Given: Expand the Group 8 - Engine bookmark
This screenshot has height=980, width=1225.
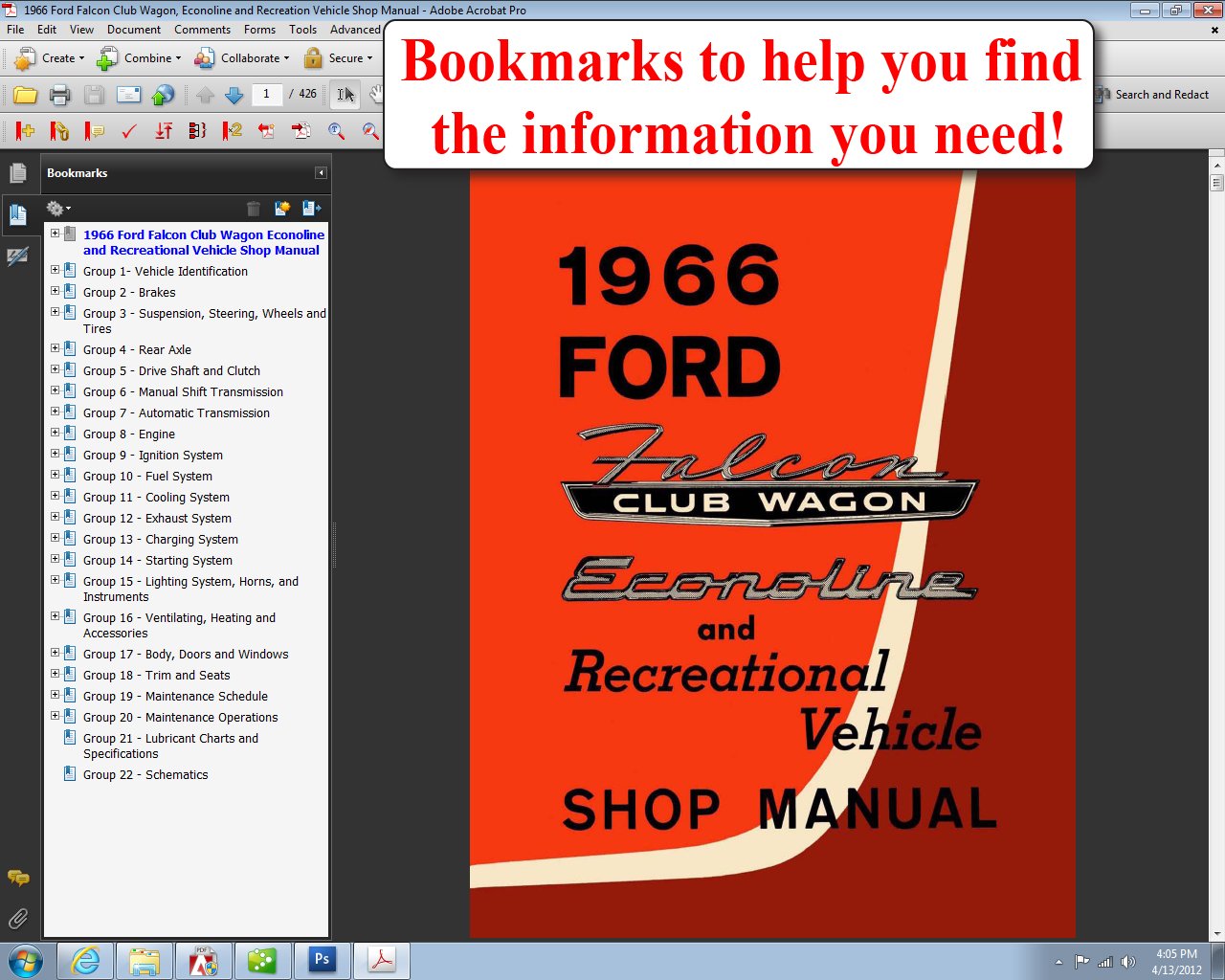Looking at the screenshot, I should tap(55, 433).
